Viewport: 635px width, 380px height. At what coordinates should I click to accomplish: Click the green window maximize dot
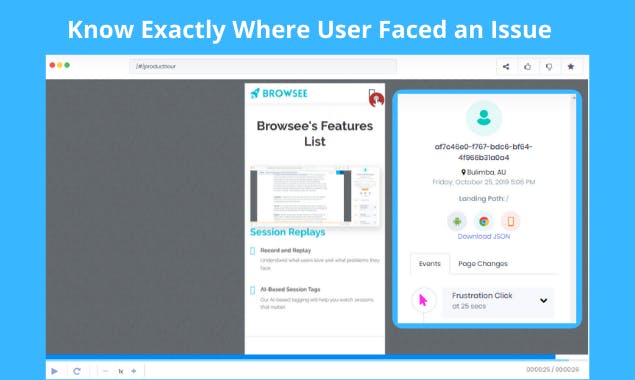[x=67, y=65]
